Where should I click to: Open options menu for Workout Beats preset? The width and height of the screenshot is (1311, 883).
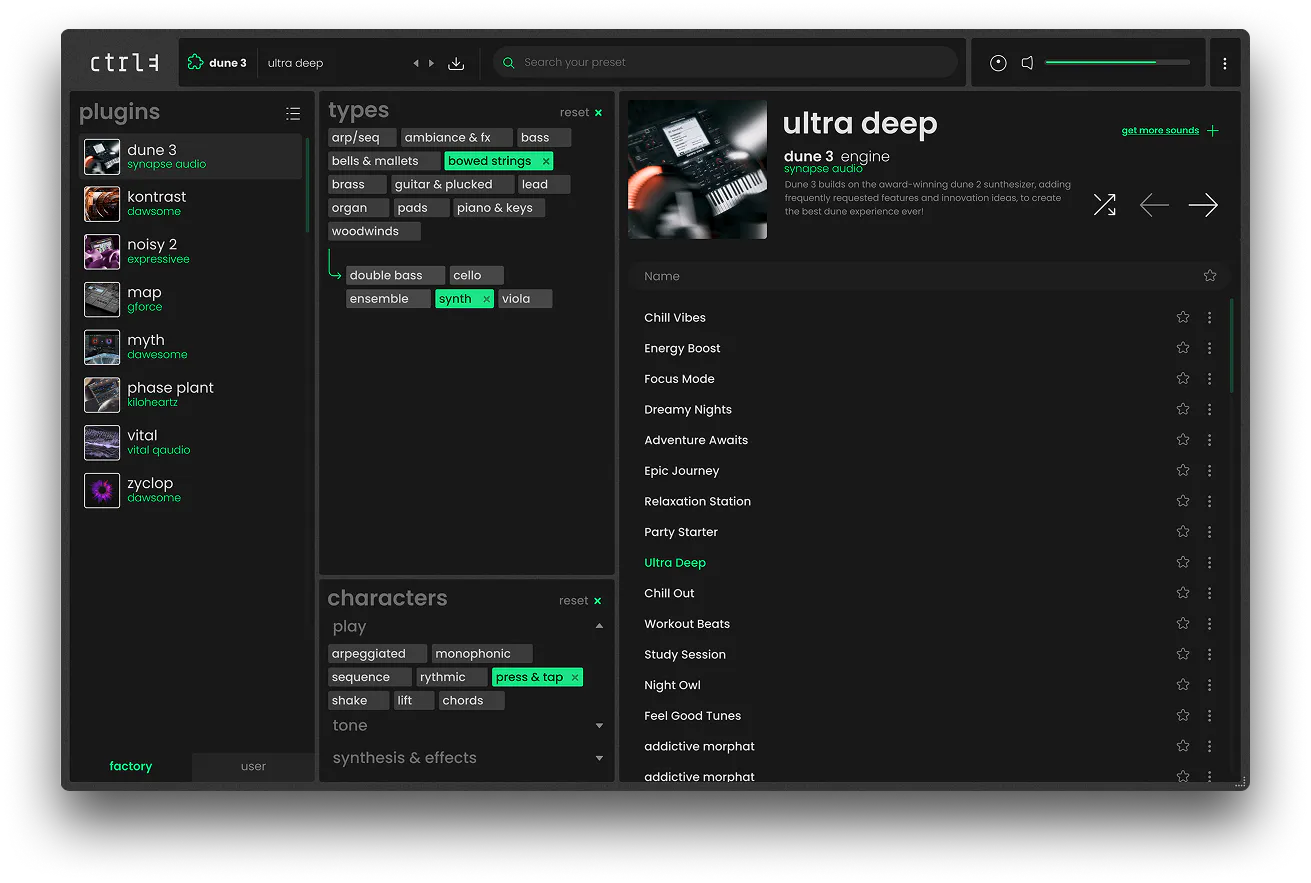[x=1209, y=624]
